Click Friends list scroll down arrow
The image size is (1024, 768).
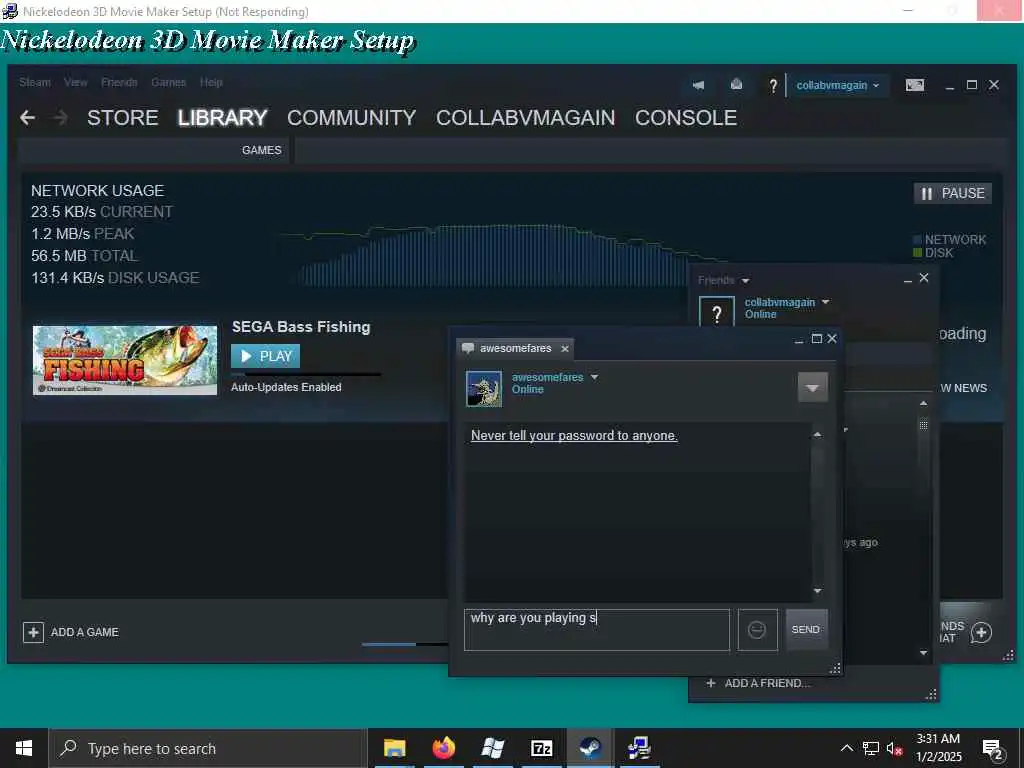(923, 652)
